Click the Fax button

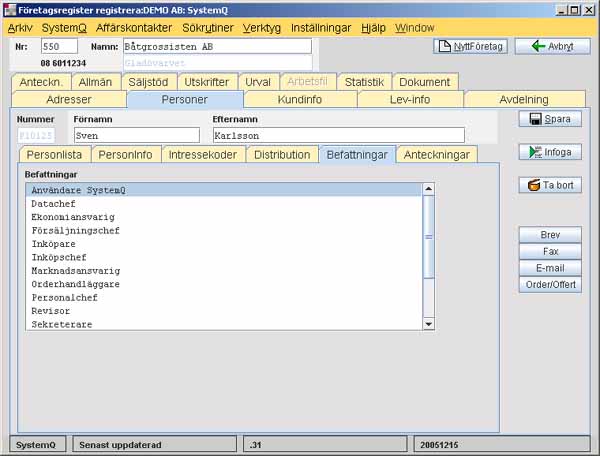pos(550,251)
